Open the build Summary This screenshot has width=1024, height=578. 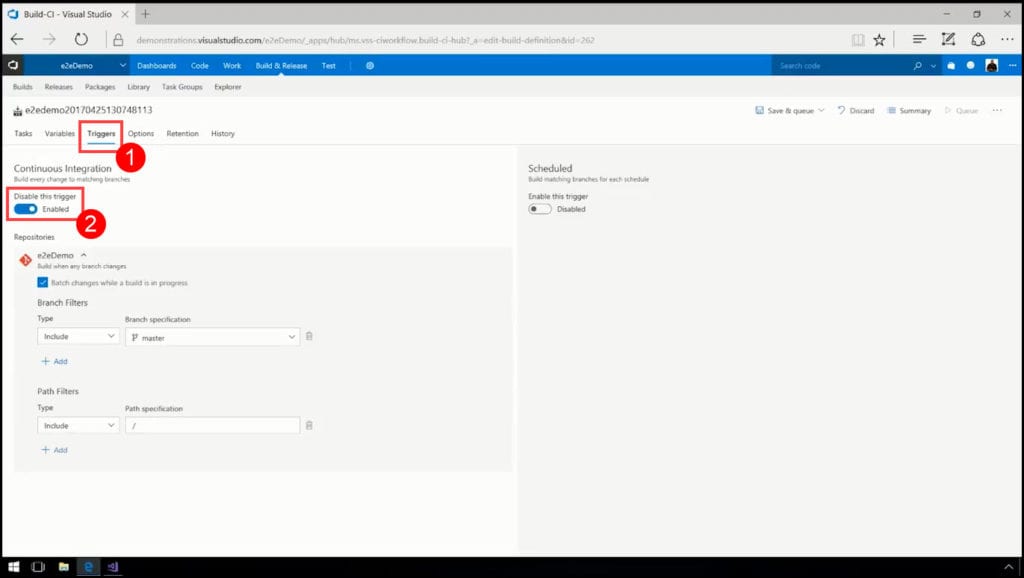click(908, 110)
